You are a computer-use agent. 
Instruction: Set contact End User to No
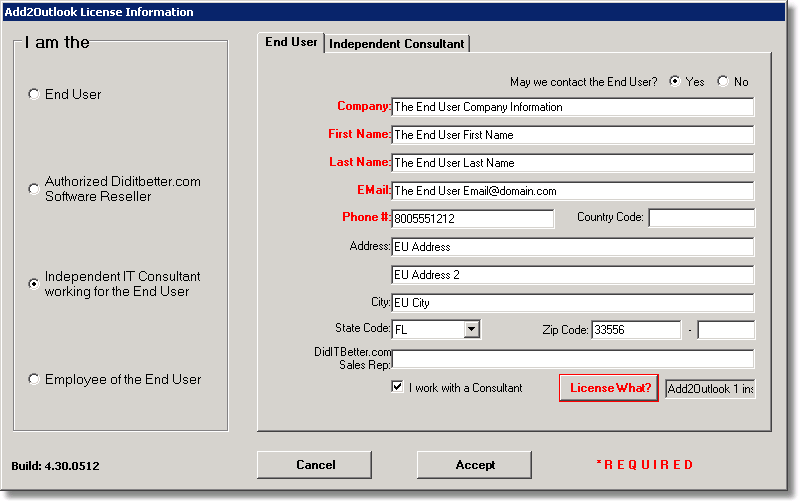click(723, 81)
